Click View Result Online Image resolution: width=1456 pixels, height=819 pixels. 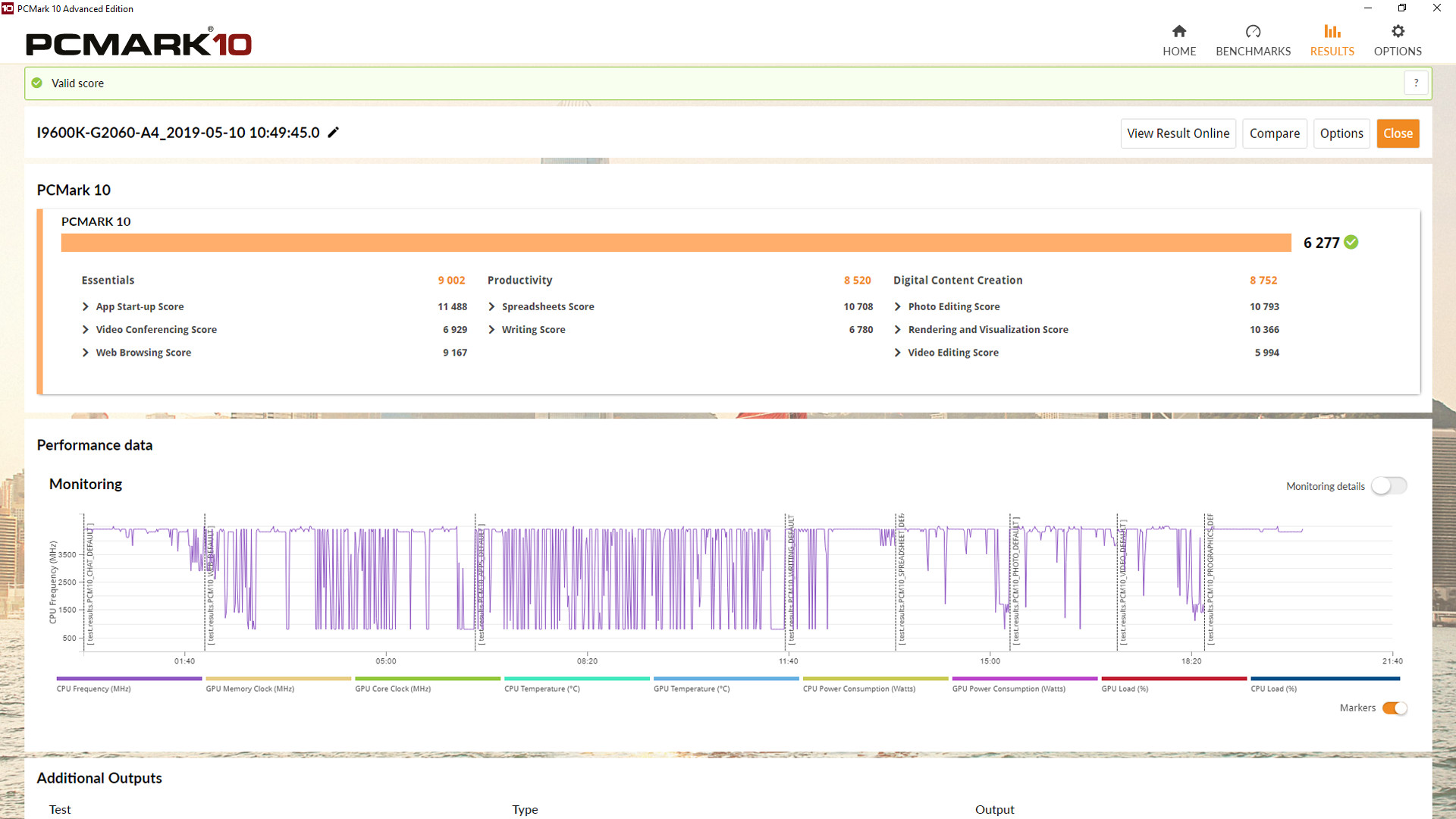pos(1178,133)
